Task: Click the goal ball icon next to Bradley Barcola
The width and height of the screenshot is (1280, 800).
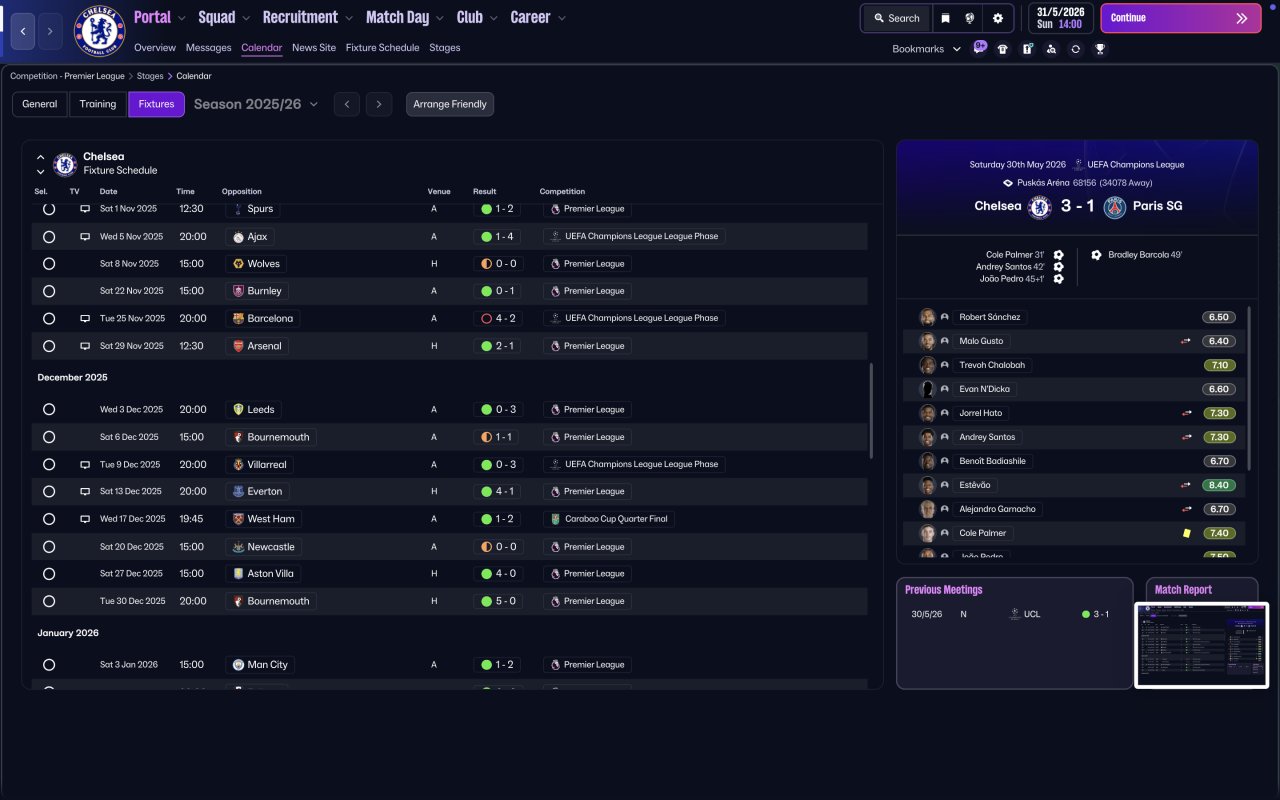Action: pyautogui.click(x=1097, y=255)
